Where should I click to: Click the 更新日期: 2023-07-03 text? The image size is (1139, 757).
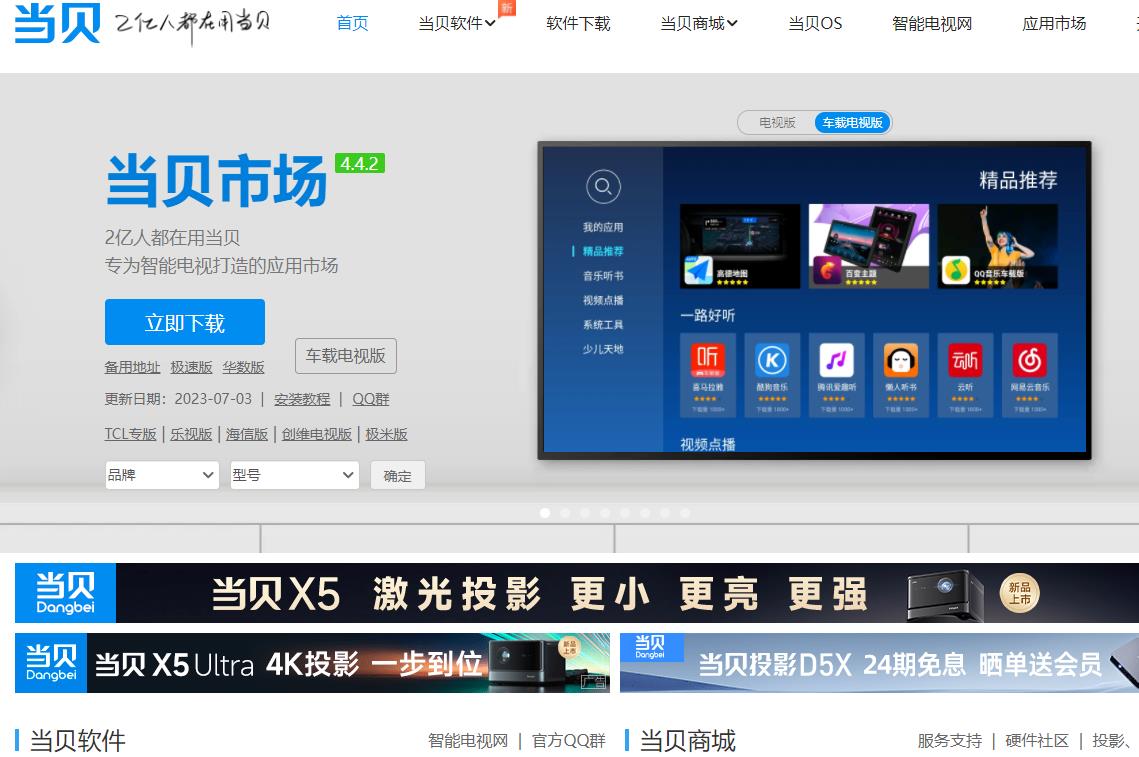[x=179, y=400]
